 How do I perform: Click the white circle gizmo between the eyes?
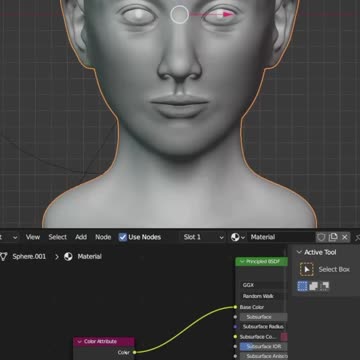pos(179,14)
